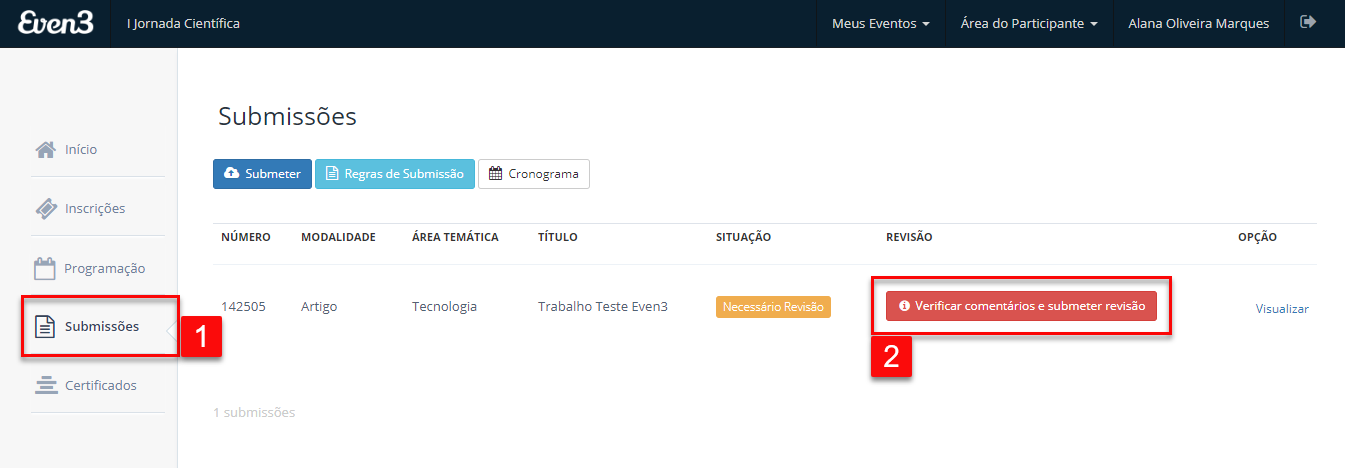
Task: Expand the Área do Participante menu
Action: [x=1029, y=23]
